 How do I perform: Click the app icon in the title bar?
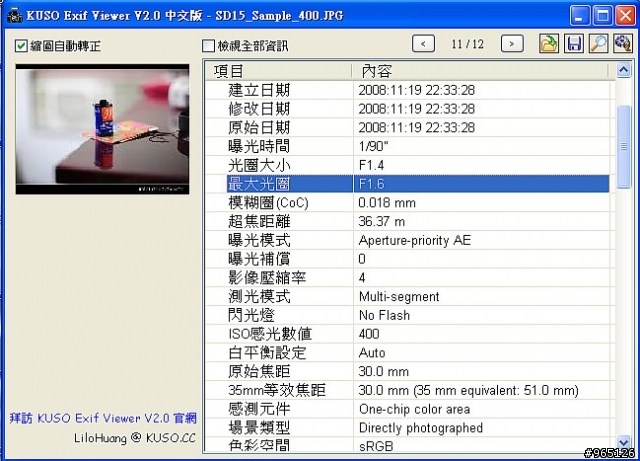(15, 16)
